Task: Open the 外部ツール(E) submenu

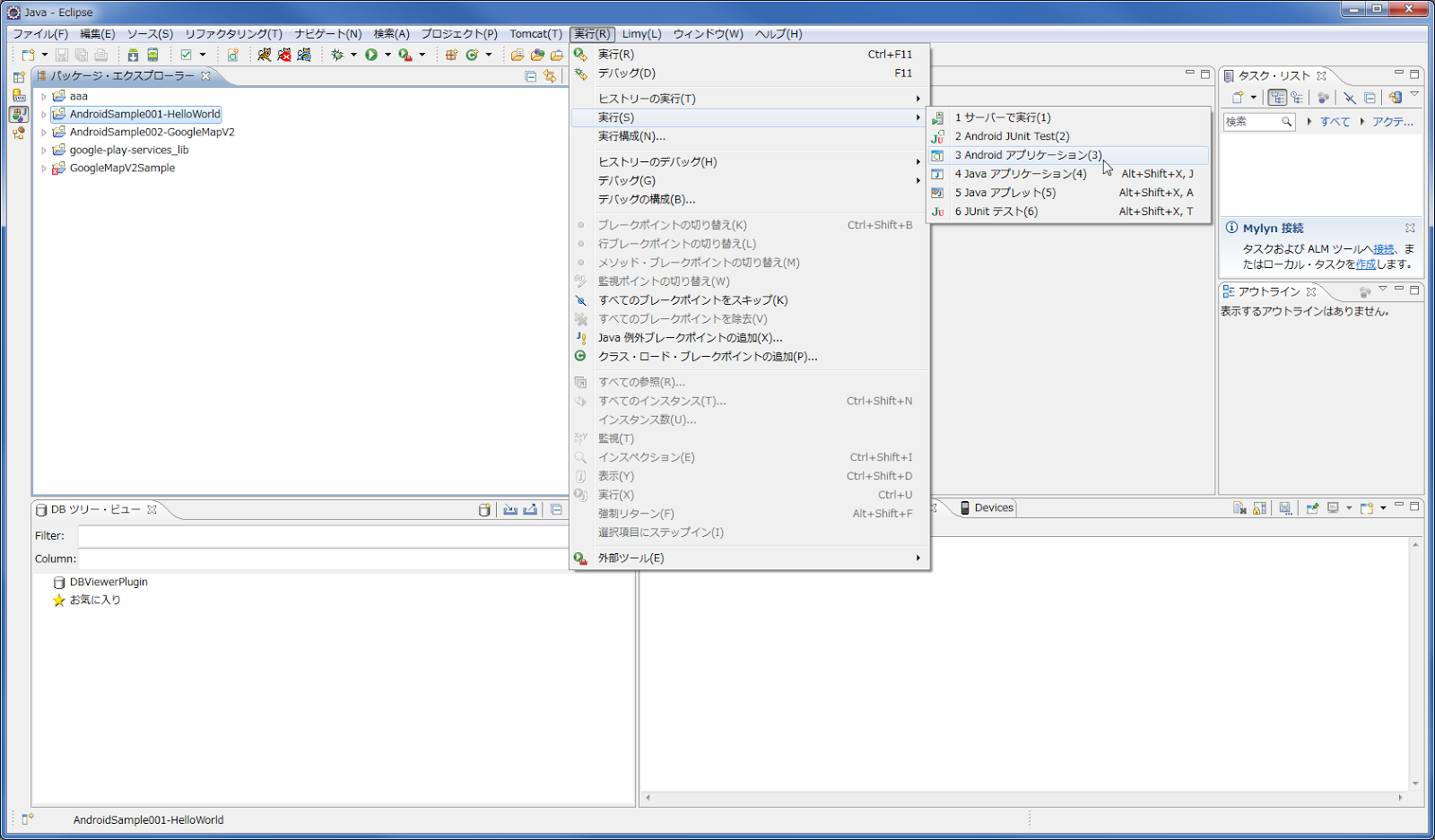Action: (749, 558)
